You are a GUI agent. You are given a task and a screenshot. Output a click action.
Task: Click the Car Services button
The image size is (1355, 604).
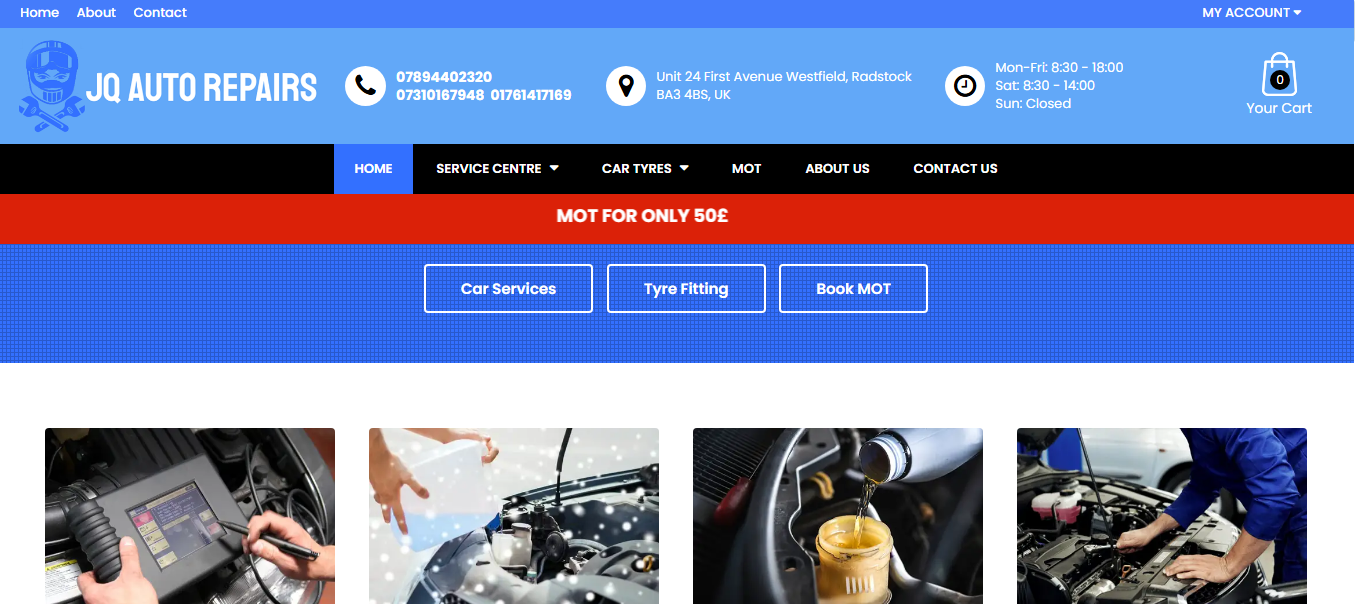point(508,289)
